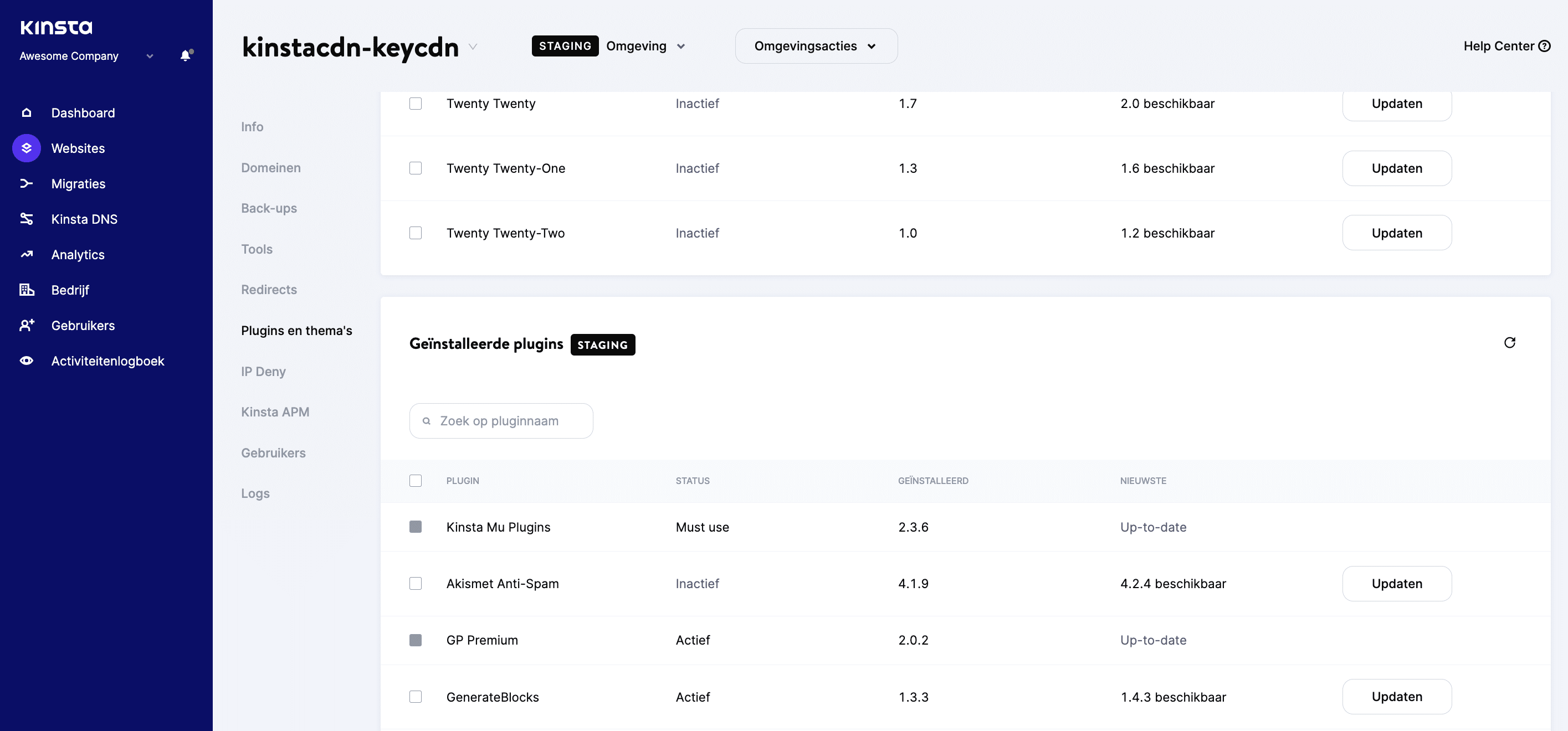Open the Redirects section
This screenshot has height=731, width=1568.
click(x=268, y=290)
